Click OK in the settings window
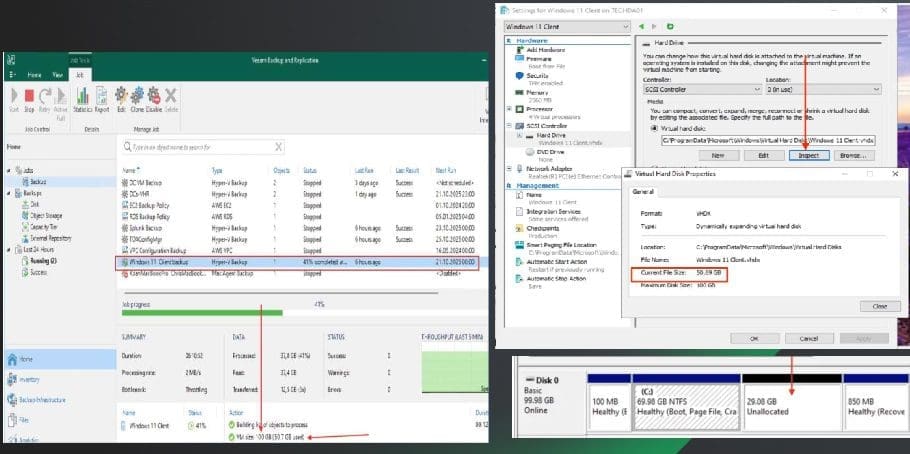This screenshot has width=910, height=454. pyautogui.click(x=754, y=338)
